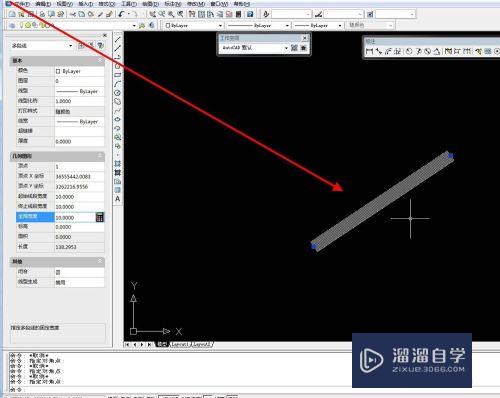Open quick calculator beside 全局宽度 value
Image resolution: width=500 pixels, height=398 pixels.
[x=99, y=217]
